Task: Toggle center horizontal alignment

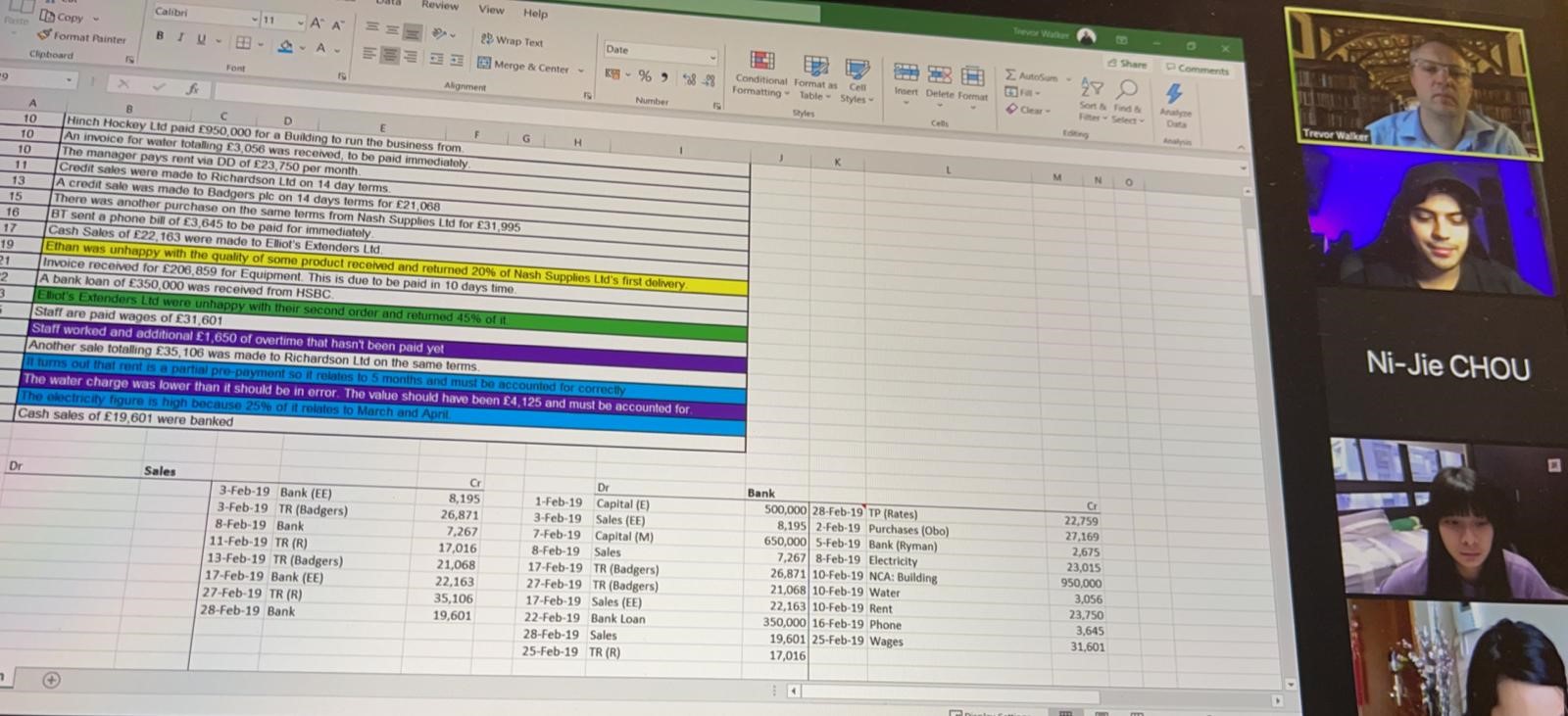Action: click(x=390, y=56)
